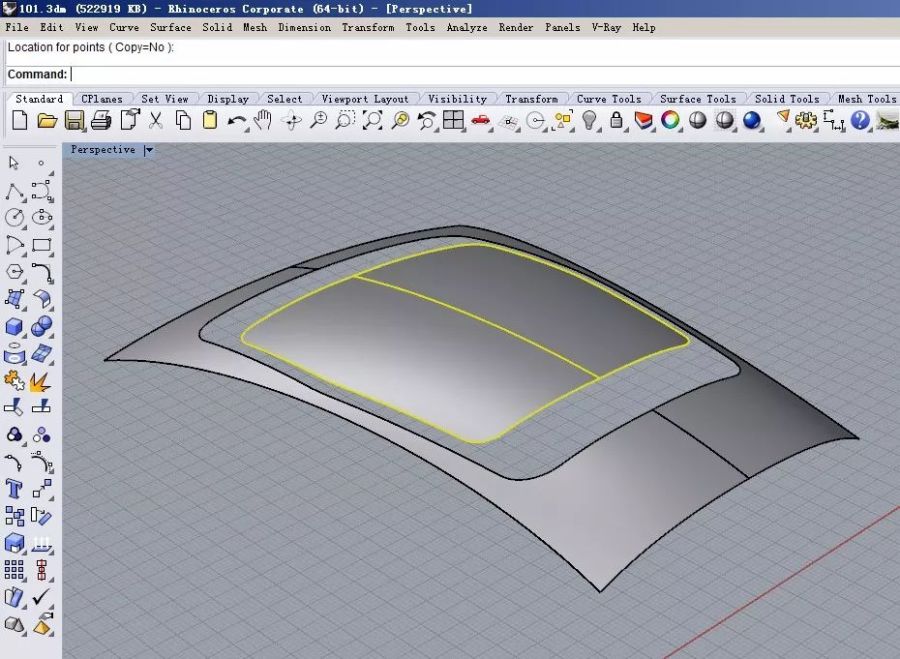
Task: Click the Perspective viewport title label
Action: (x=102, y=150)
